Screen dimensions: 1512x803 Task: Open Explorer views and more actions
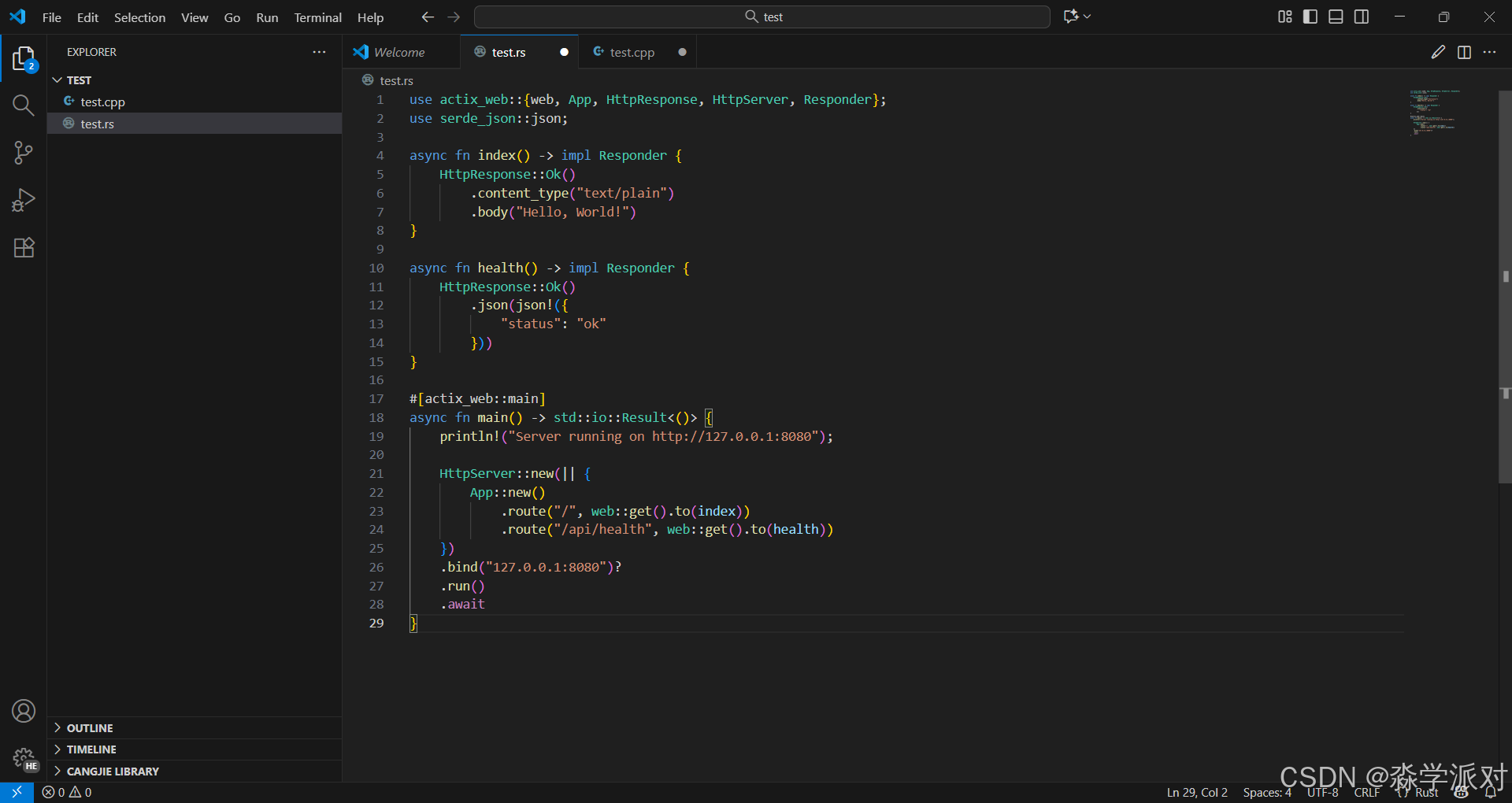(x=319, y=52)
